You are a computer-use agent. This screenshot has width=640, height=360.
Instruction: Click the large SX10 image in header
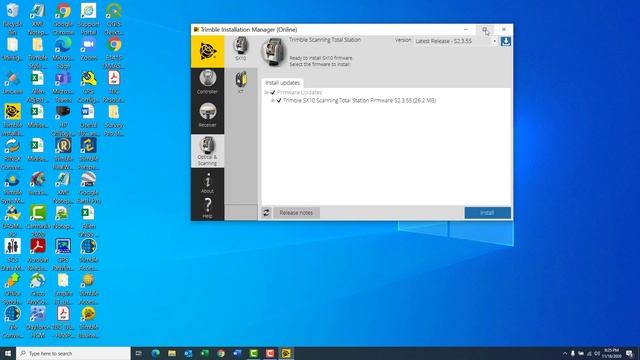click(273, 52)
